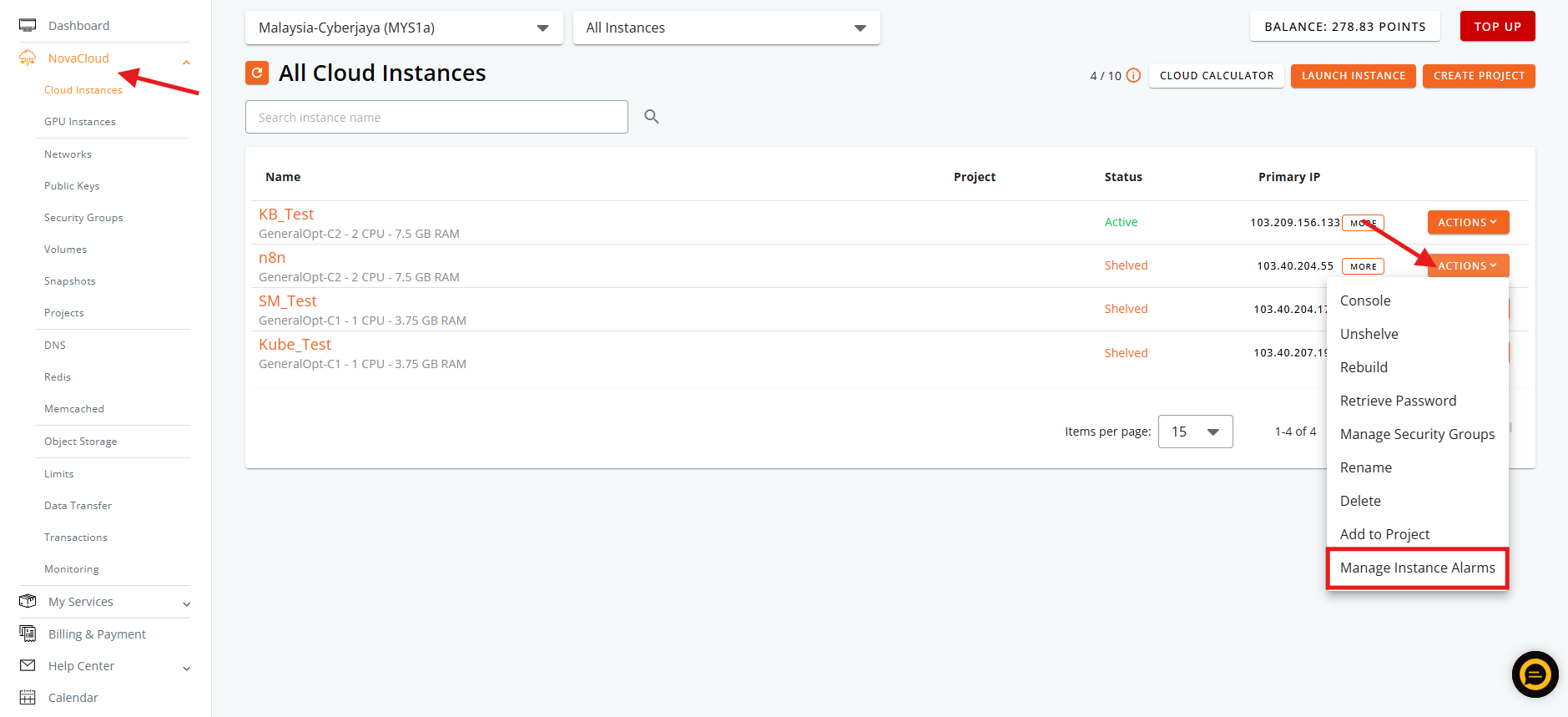Click the orange refresh icon beside All Cloud Instances
The width and height of the screenshot is (1568, 717).
[x=257, y=73]
